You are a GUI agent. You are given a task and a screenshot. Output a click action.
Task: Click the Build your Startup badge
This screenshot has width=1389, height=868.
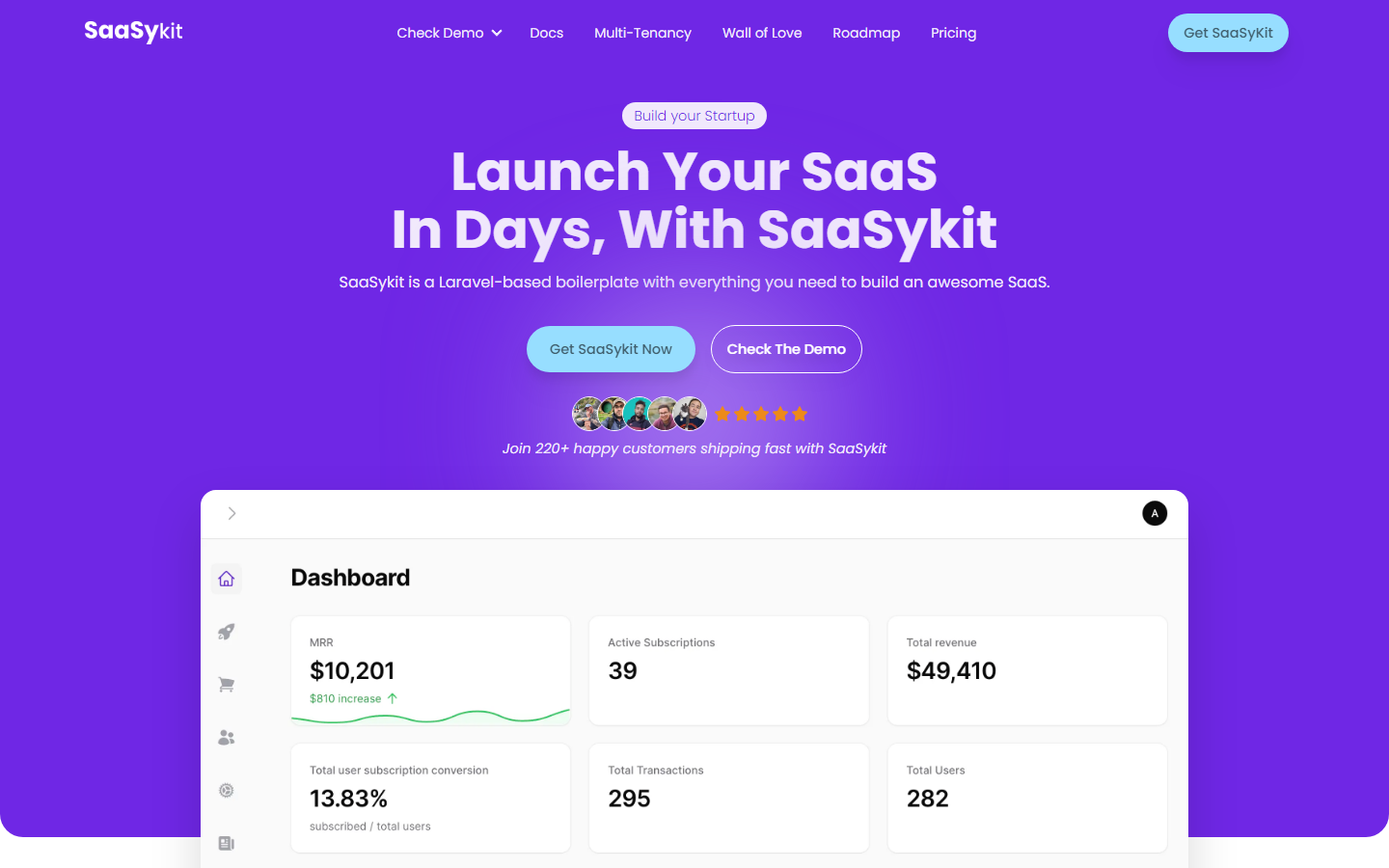pyautogui.click(x=694, y=116)
